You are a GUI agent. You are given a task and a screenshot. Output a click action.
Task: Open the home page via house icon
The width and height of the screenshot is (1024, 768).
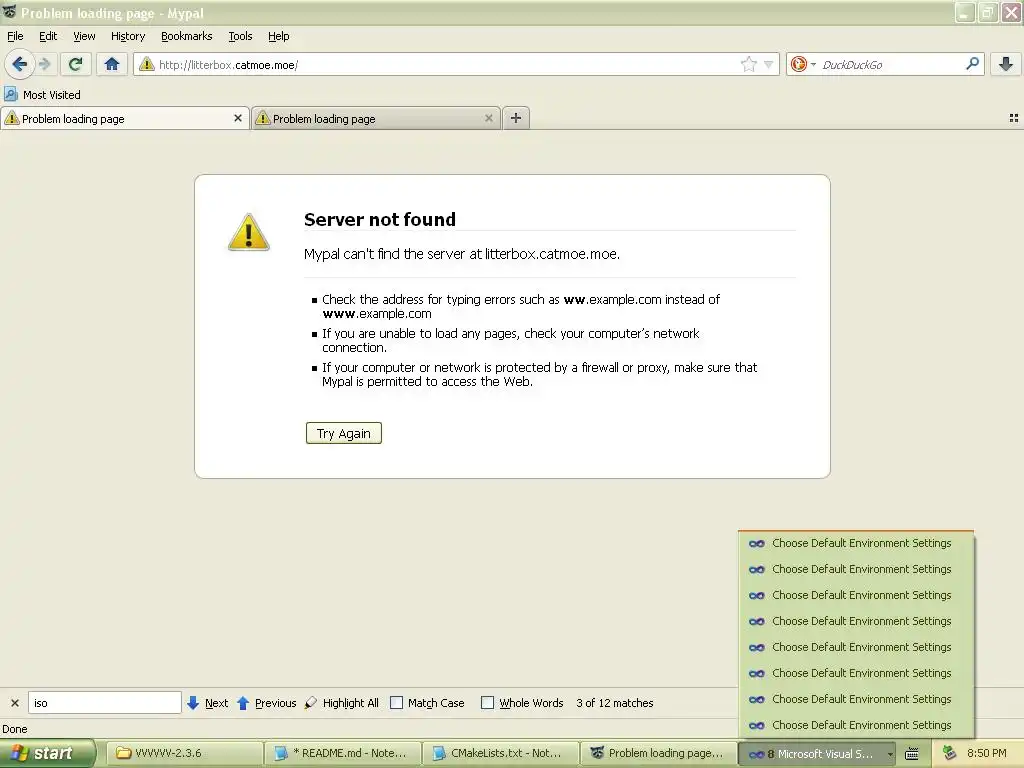pos(112,64)
